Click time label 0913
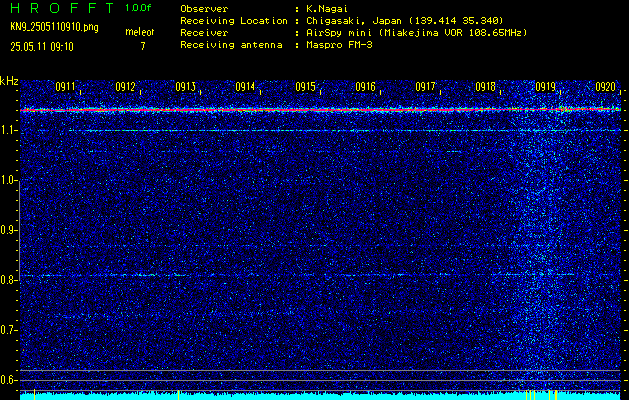The height and width of the screenshot is (400, 629). point(185,87)
